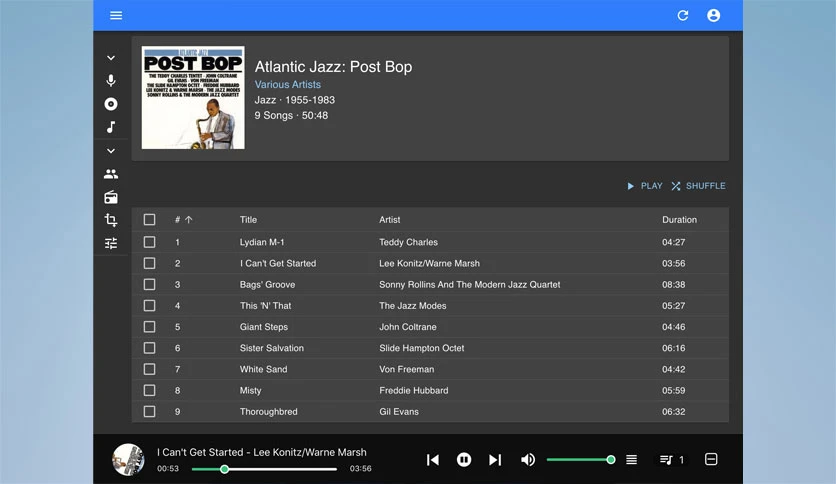Mute the volume speaker icon
836x484 pixels.
click(x=527, y=459)
